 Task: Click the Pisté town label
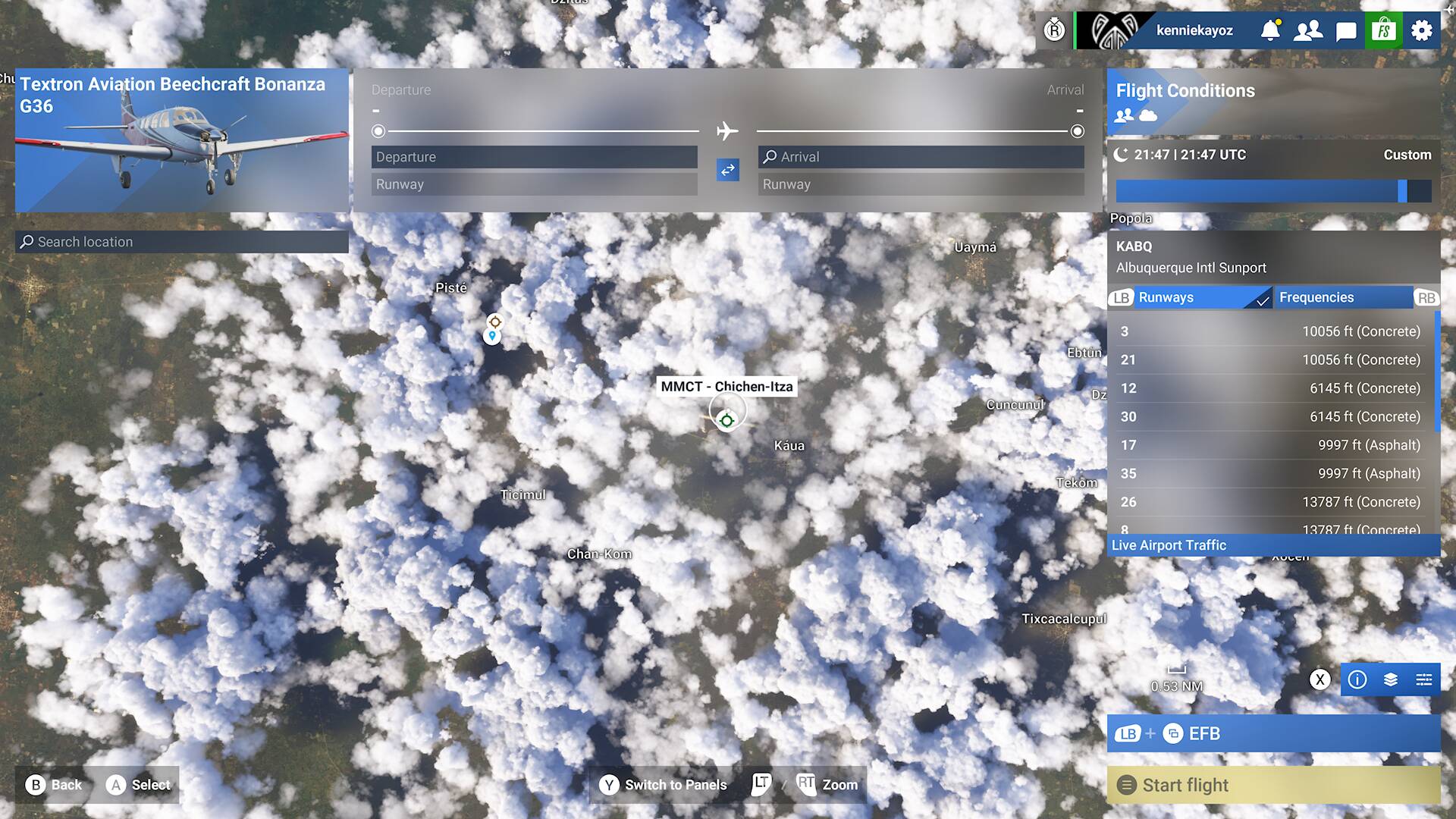tap(451, 287)
